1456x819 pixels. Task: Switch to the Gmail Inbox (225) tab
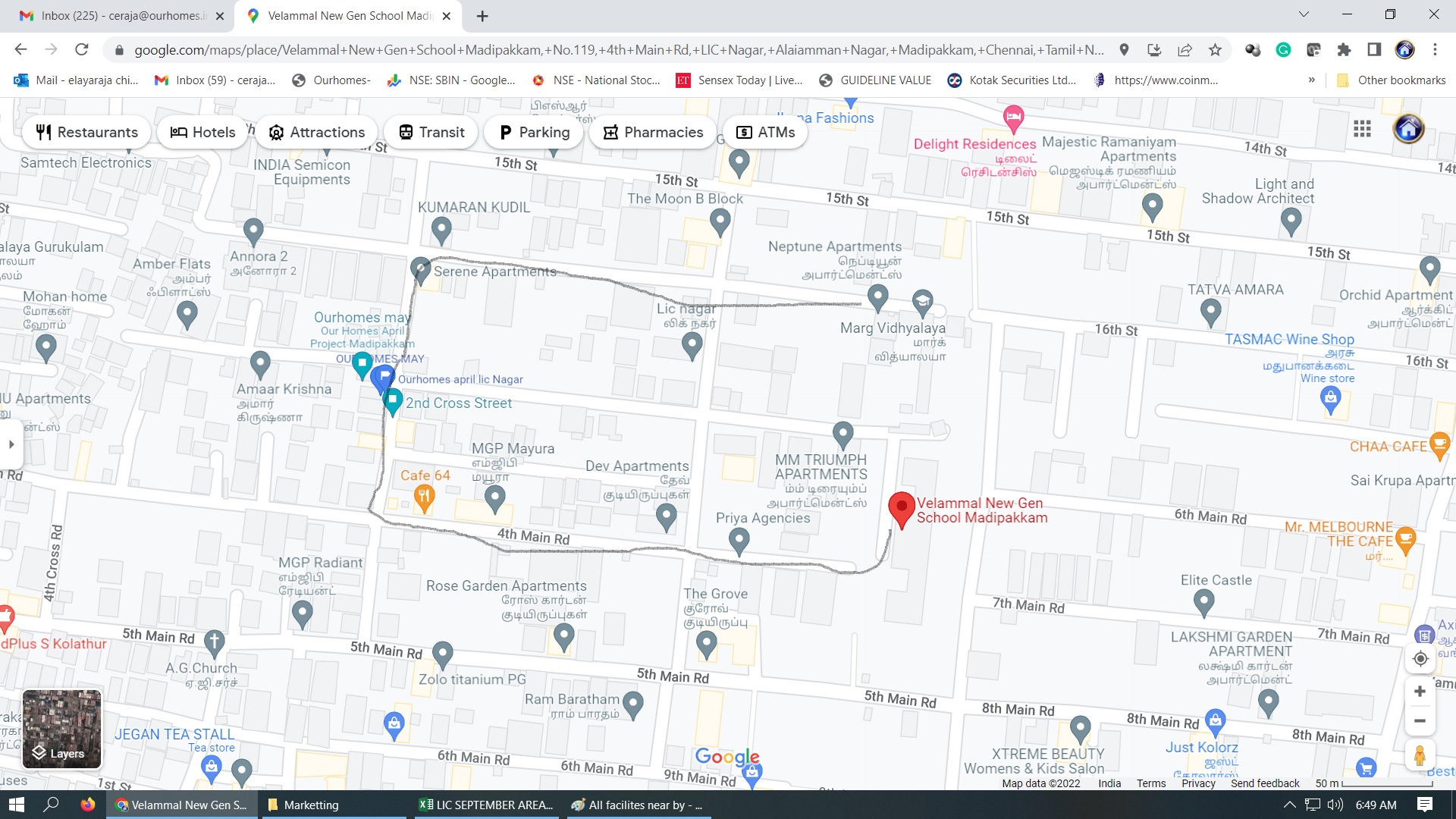(x=121, y=16)
